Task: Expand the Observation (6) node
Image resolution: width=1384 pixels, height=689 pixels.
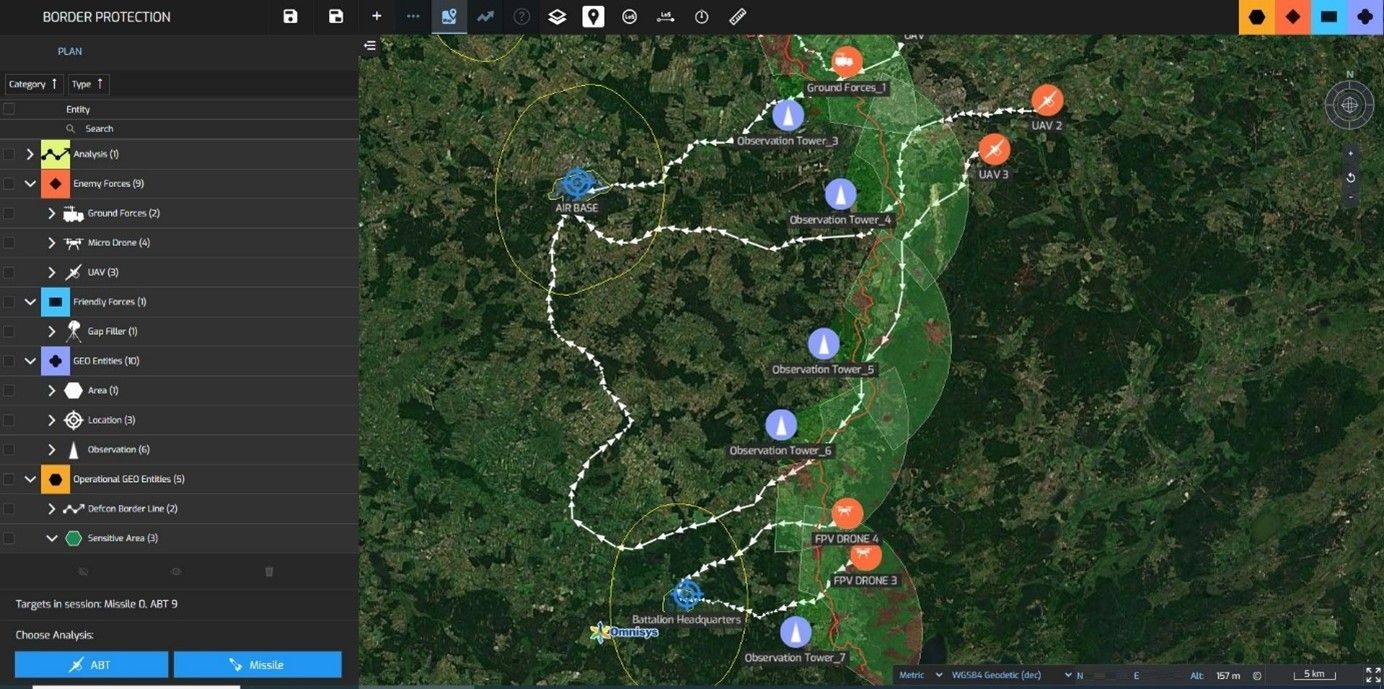Action: [52, 450]
